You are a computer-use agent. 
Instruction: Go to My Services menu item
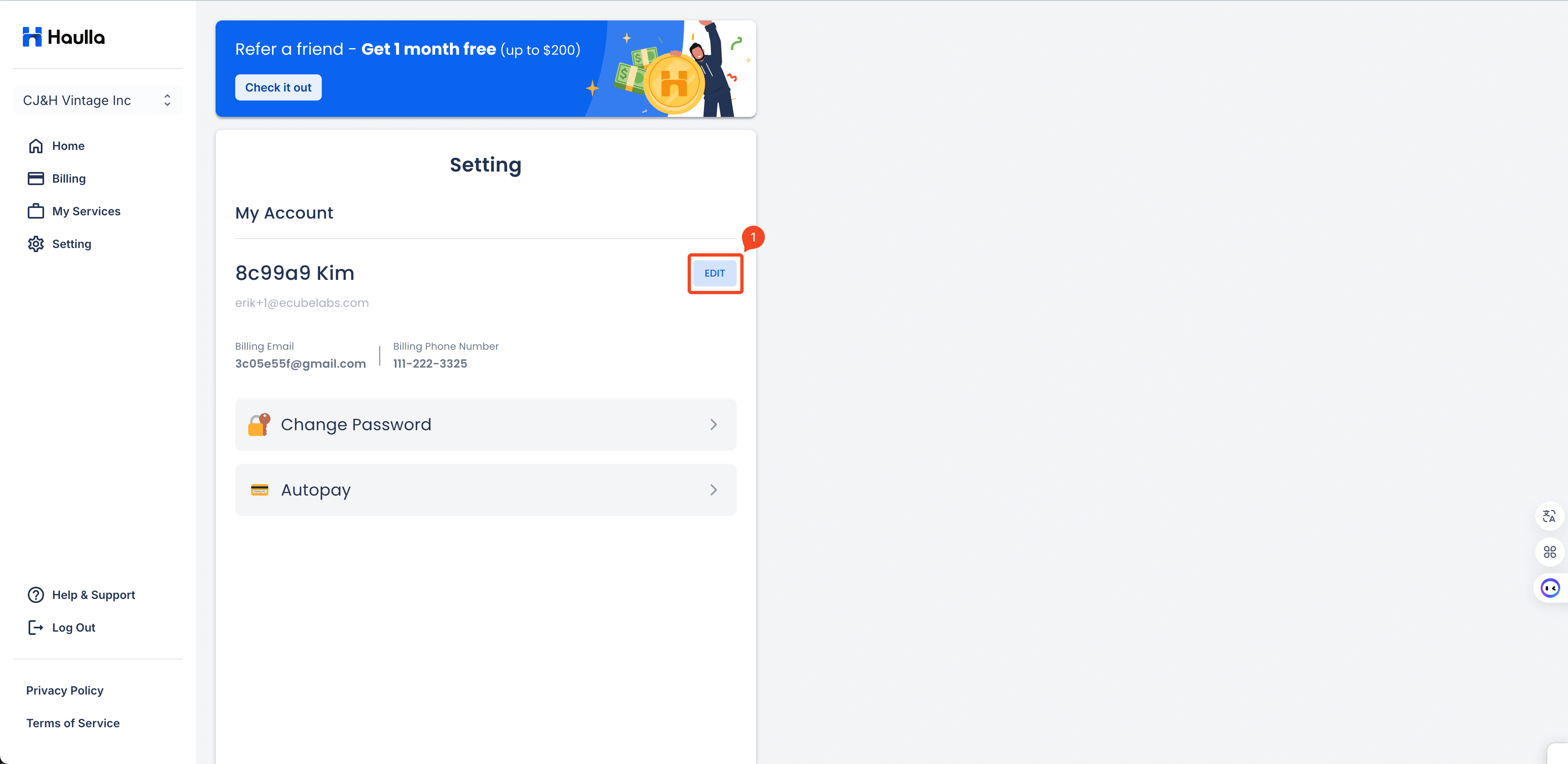tap(87, 211)
